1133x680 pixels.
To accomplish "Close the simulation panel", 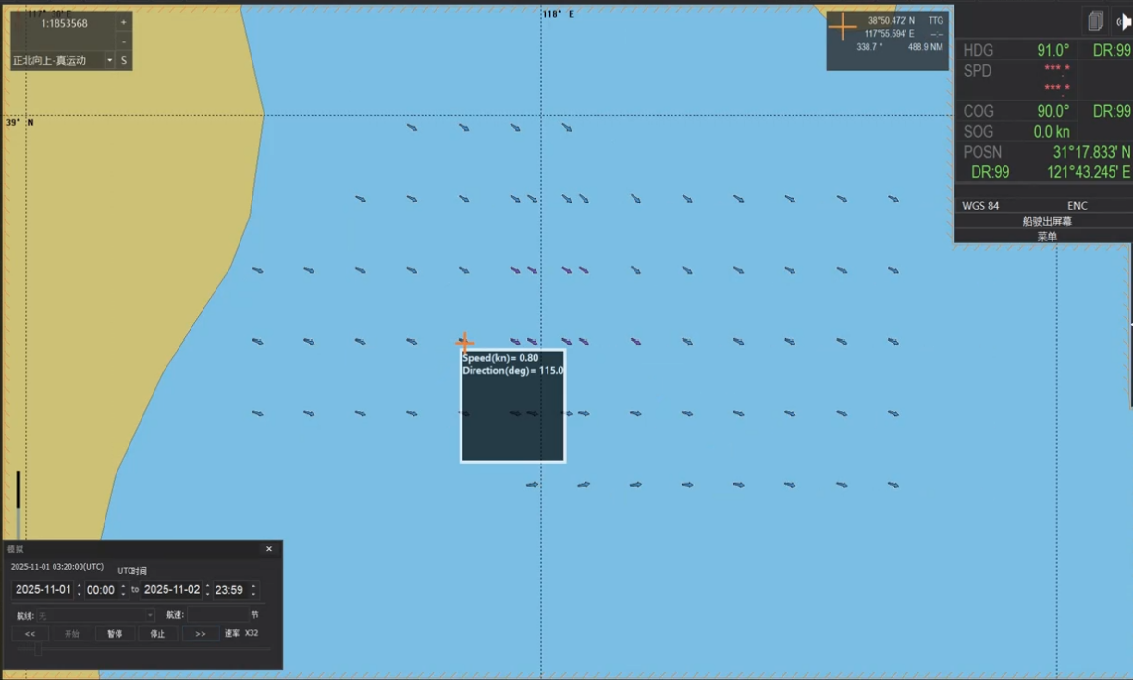I will click(268, 549).
